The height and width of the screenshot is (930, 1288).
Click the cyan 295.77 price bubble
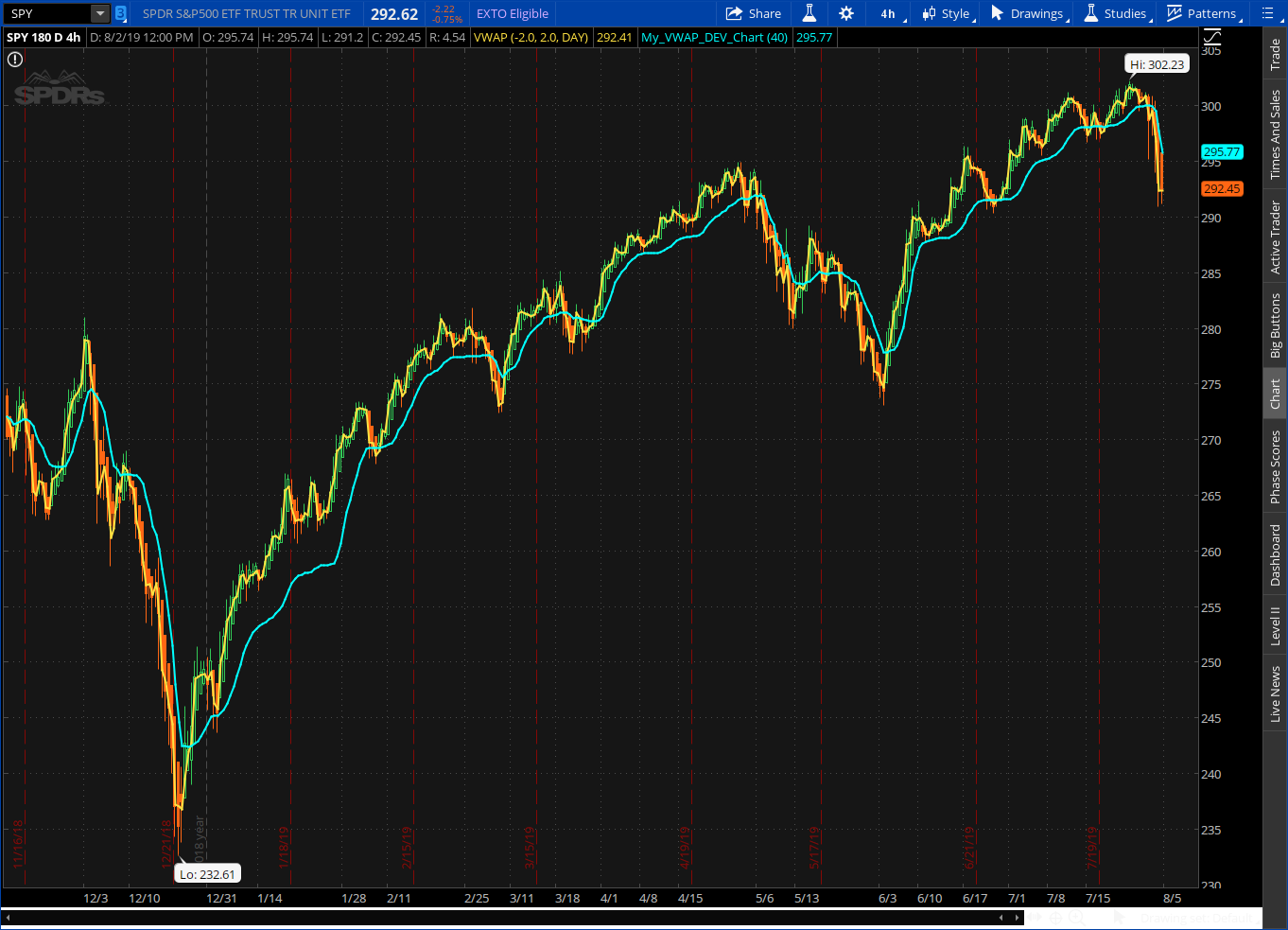click(1222, 151)
